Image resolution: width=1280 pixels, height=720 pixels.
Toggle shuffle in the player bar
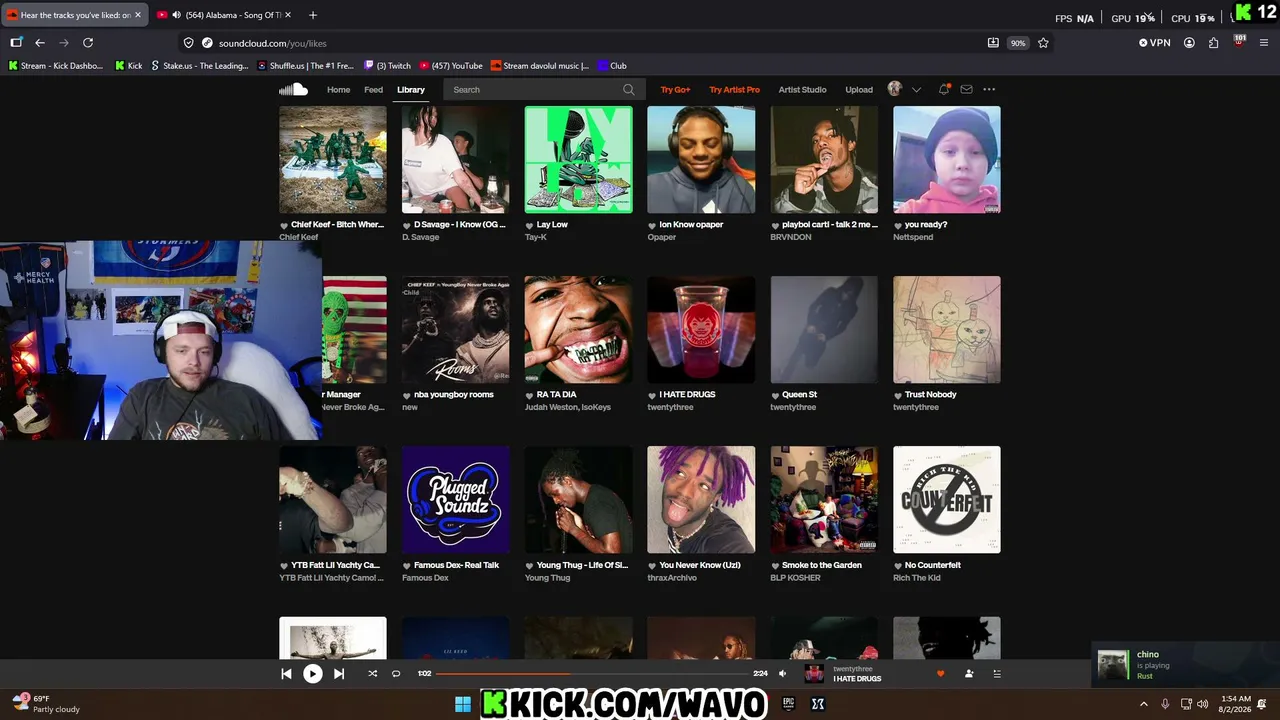pyautogui.click(x=372, y=674)
